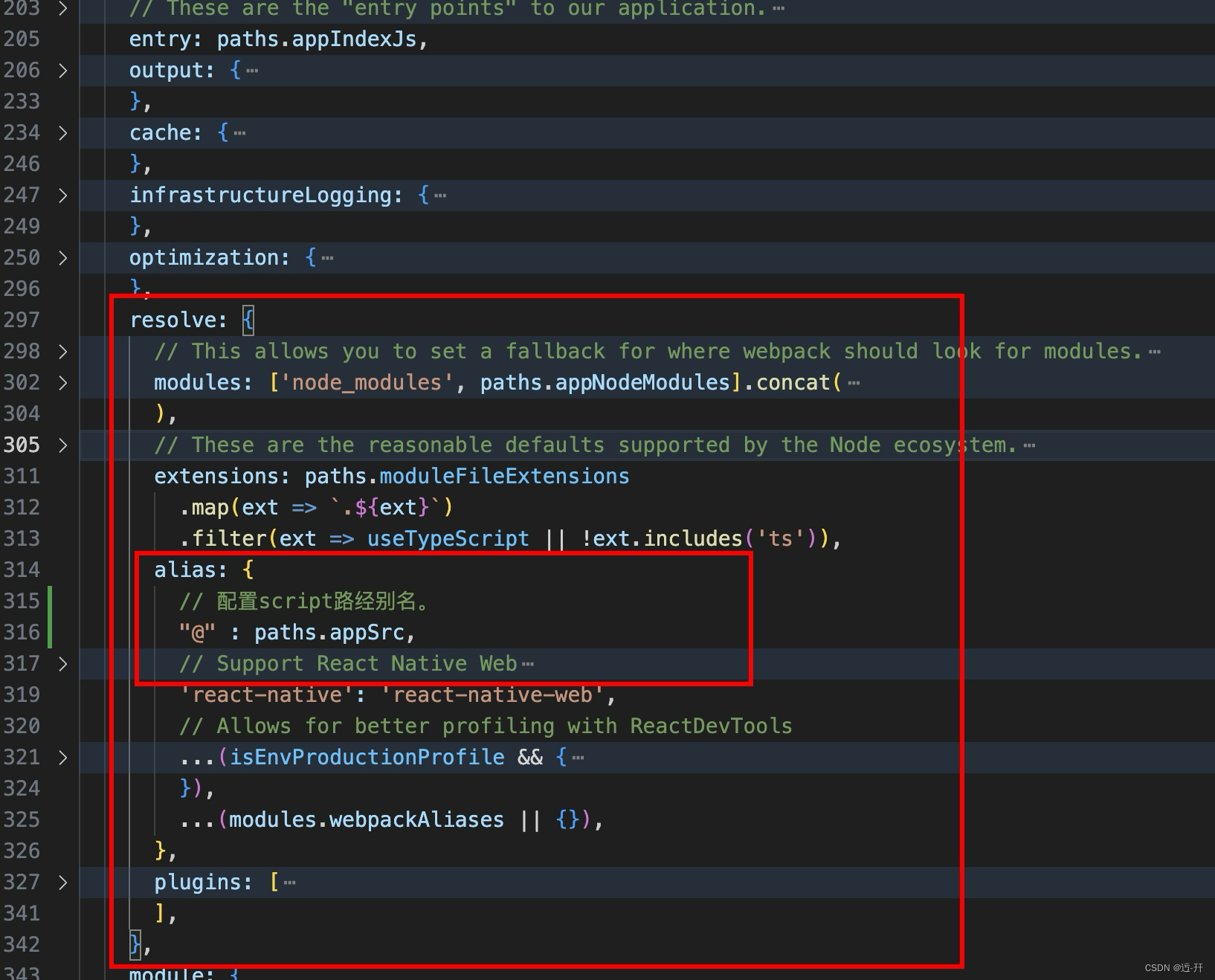Click 'moduleFileExtensions' on line 311

pos(504,477)
